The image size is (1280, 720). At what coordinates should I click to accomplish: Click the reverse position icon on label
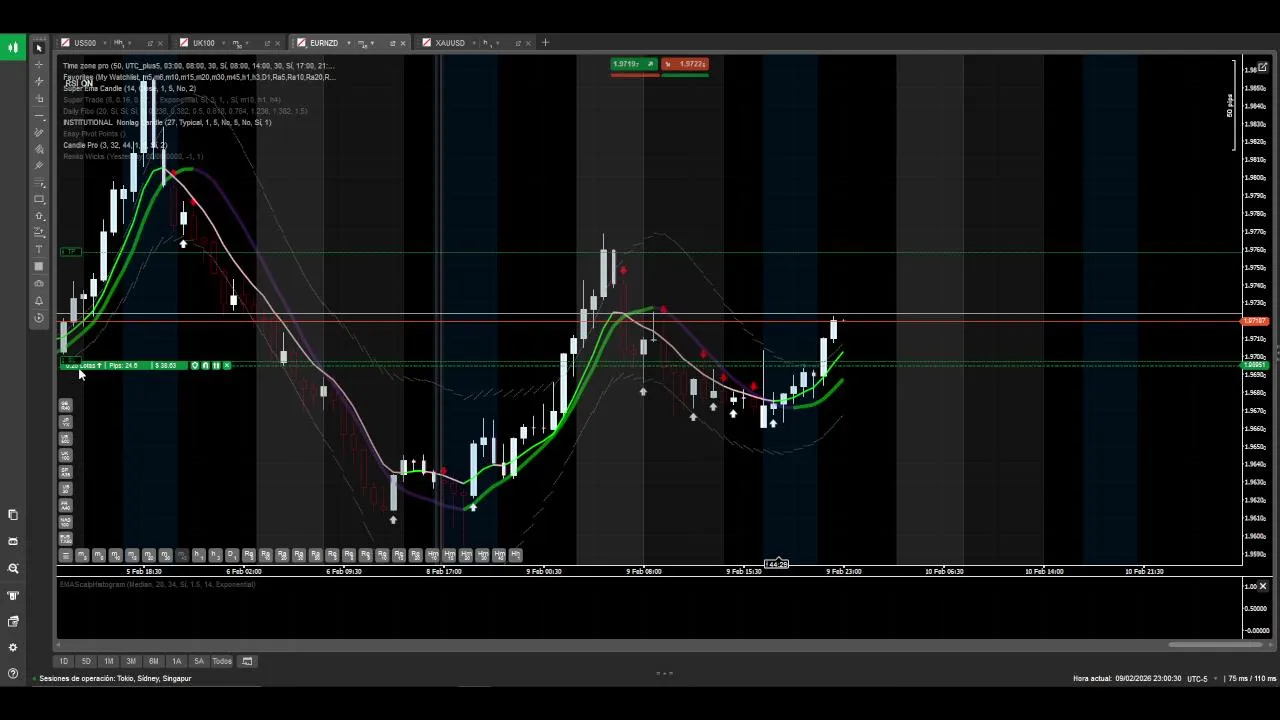[205, 365]
